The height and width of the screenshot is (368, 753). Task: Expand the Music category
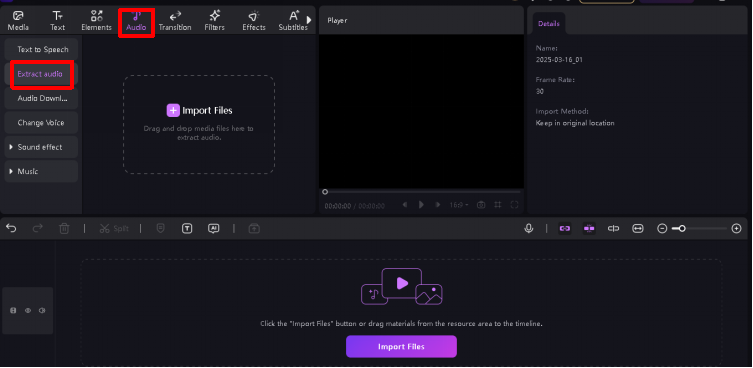pyautogui.click(x=41, y=172)
